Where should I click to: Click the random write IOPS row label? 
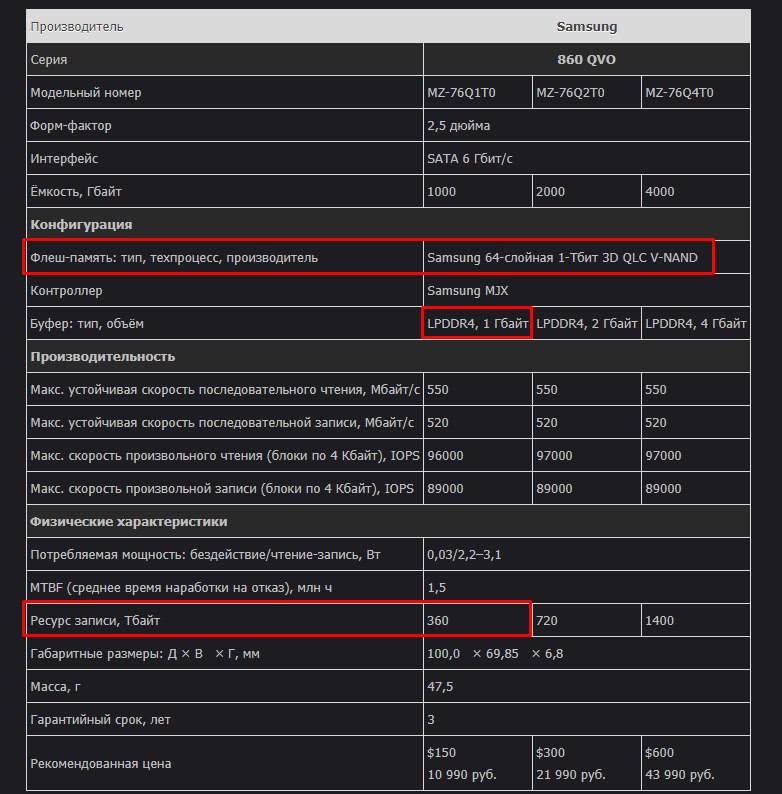(x=222, y=489)
